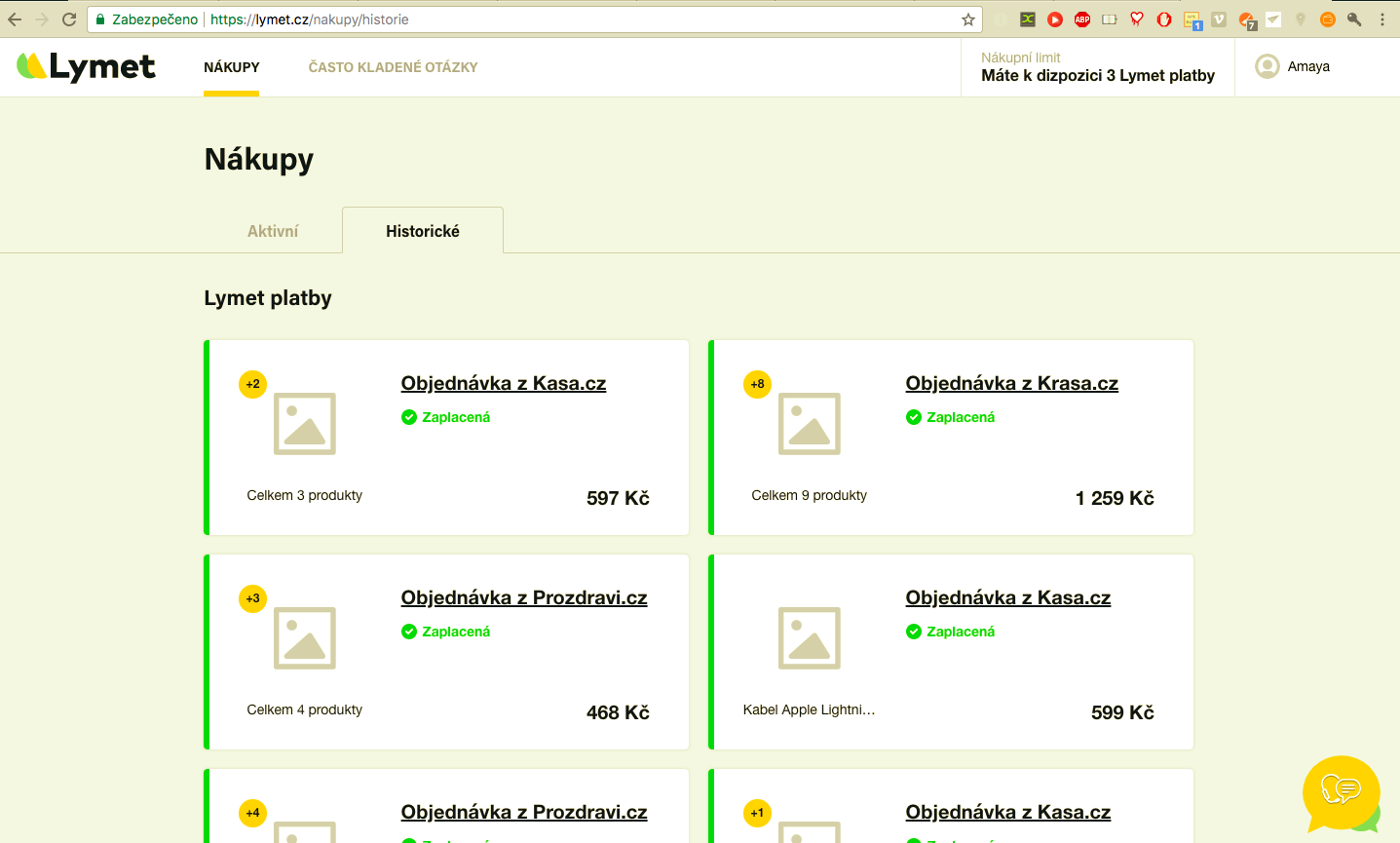Click the 597 Kč price
The width and height of the screenshot is (1400, 843).
point(618,498)
